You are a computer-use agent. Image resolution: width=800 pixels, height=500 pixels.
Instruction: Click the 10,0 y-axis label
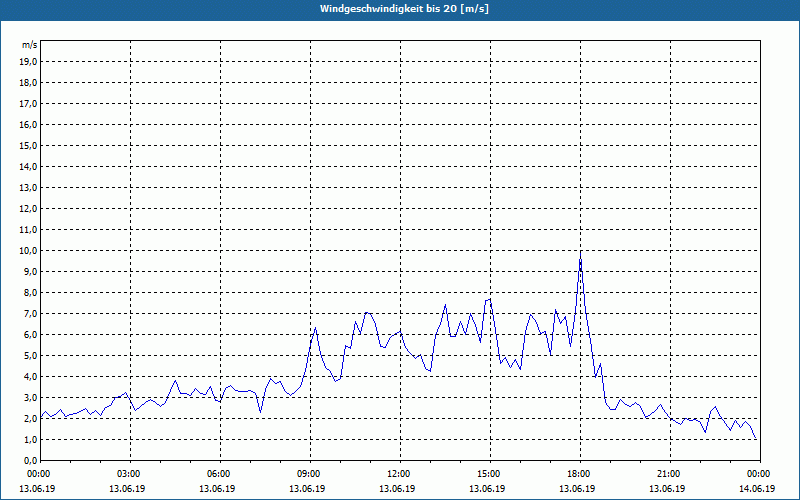(x=28, y=251)
